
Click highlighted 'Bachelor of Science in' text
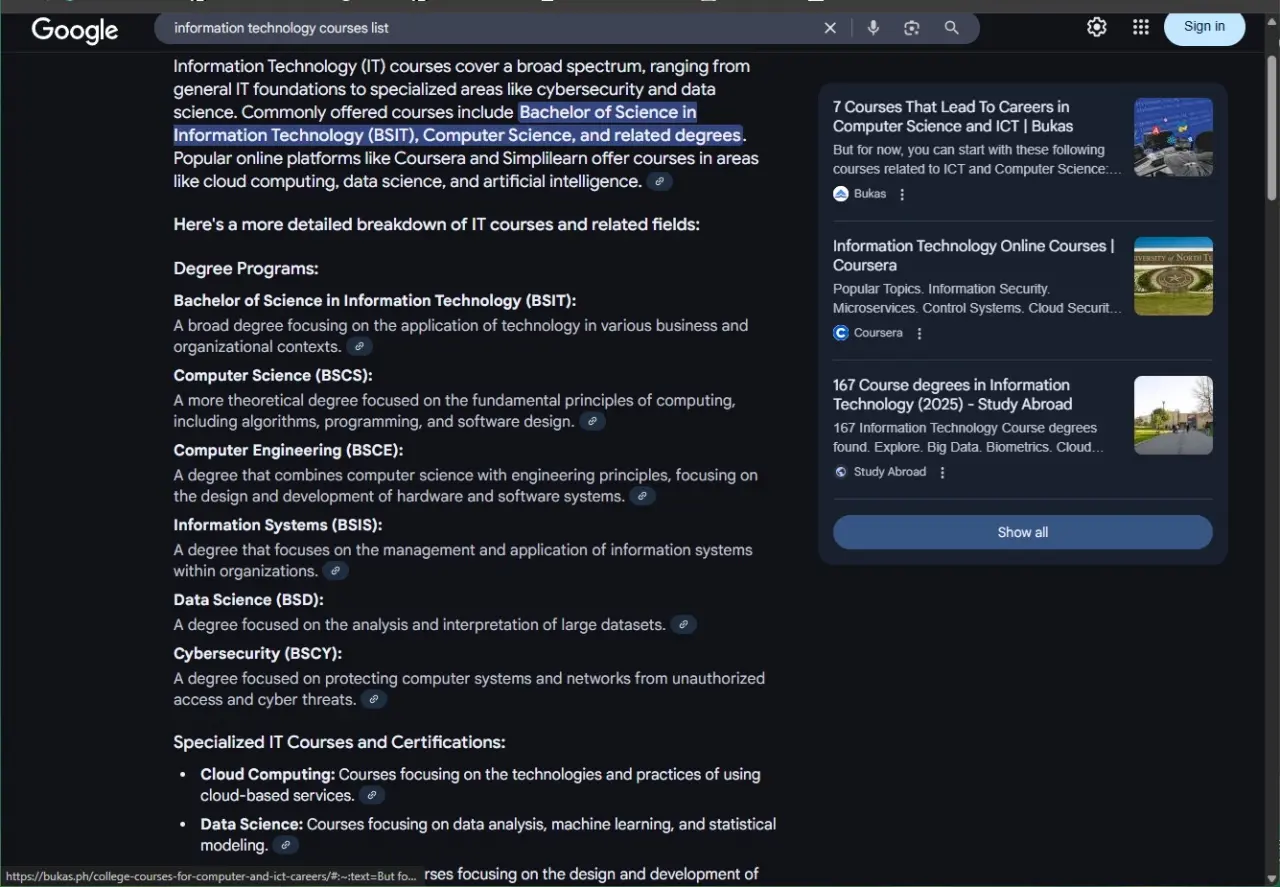(x=608, y=112)
